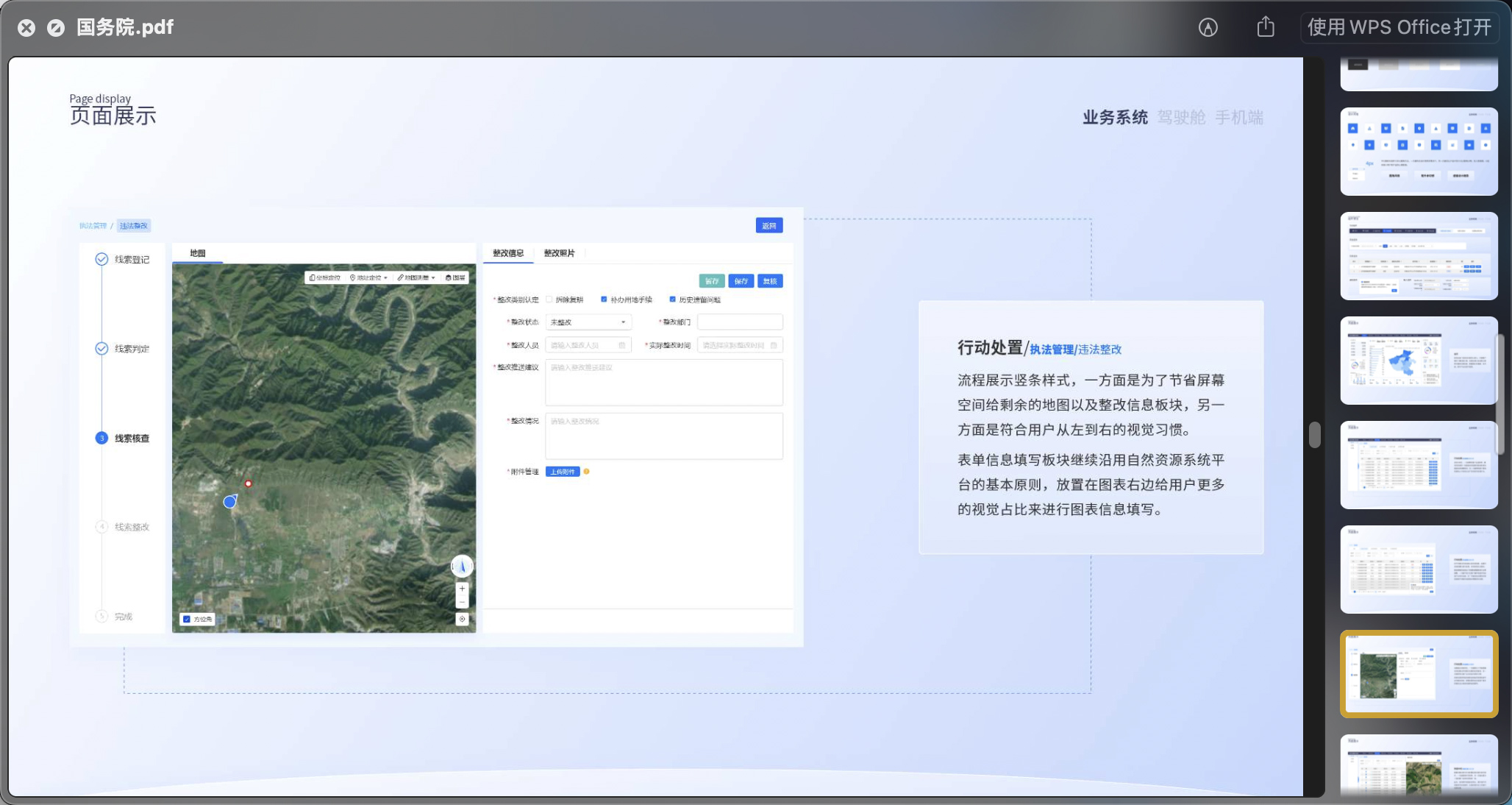
Task: Switch to the 手机端 tab
Action: click(x=1239, y=118)
